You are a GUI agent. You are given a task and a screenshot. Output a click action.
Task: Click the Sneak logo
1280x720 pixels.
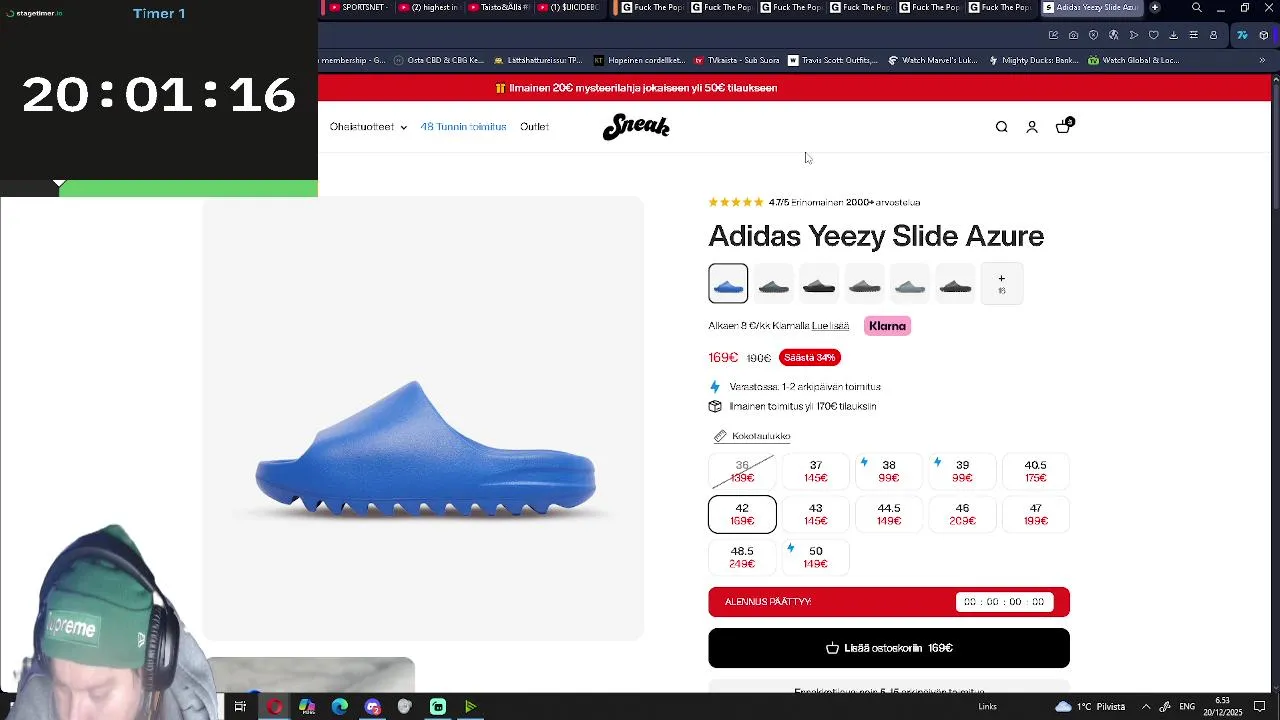(636, 127)
